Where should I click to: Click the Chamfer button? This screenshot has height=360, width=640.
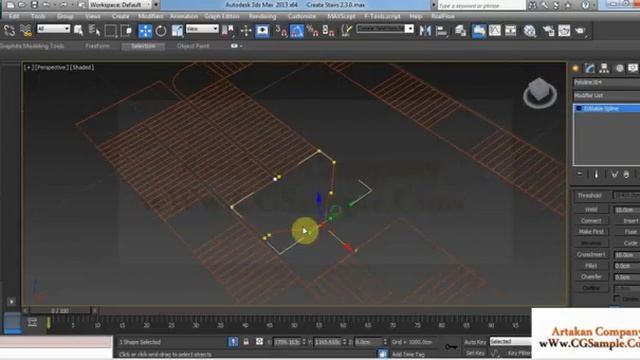pos(591,277)
